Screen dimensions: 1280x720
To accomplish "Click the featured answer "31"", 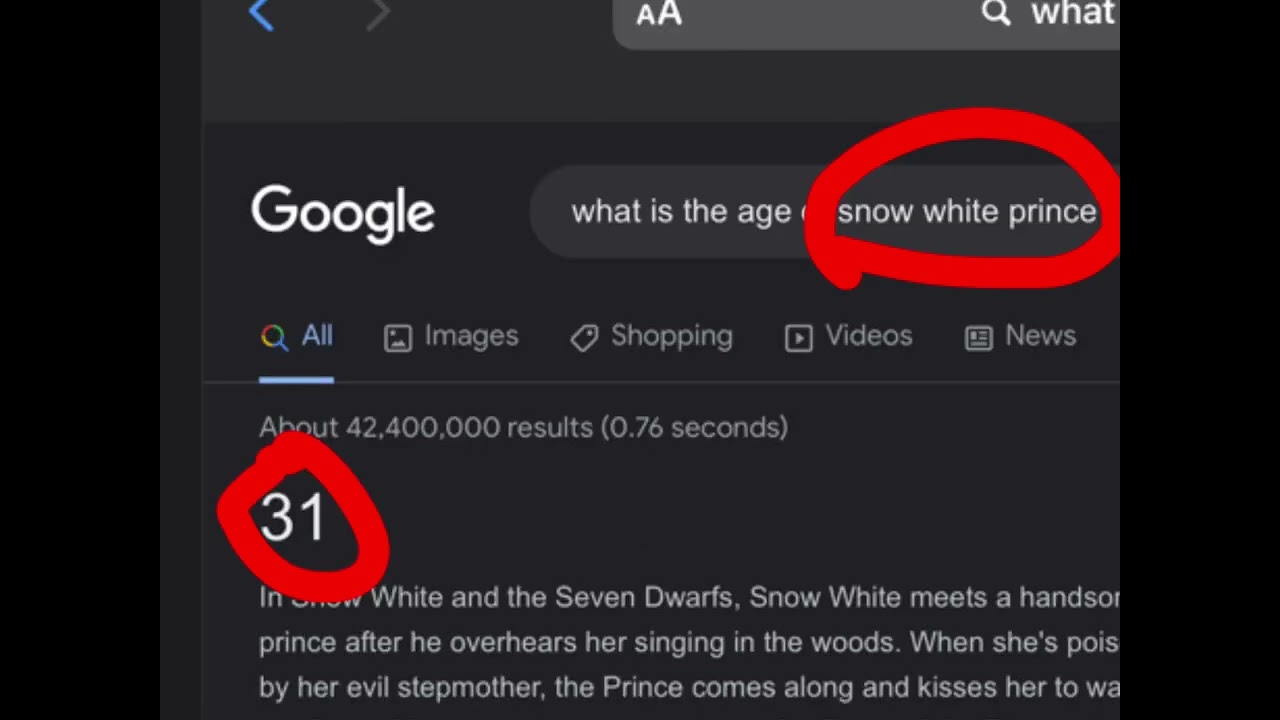I will (x=292, y=518).
